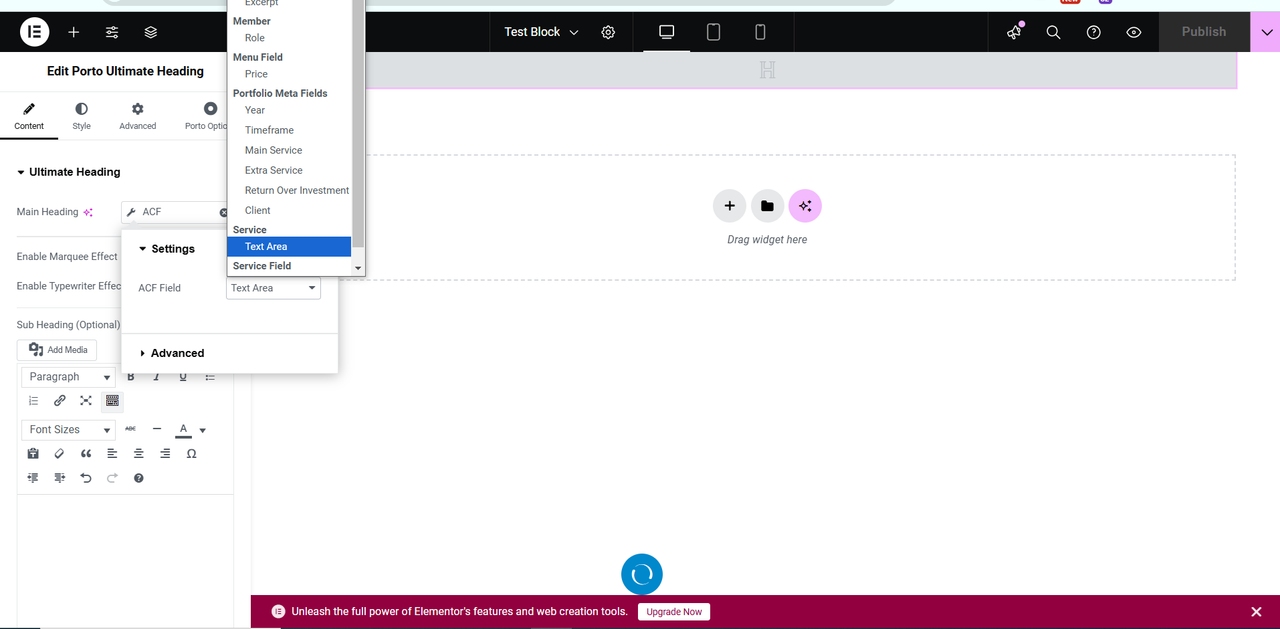This screenshot has height=629, width=1280.
Task: Clear formatting with eraser icon
Action: pos(59,454)
